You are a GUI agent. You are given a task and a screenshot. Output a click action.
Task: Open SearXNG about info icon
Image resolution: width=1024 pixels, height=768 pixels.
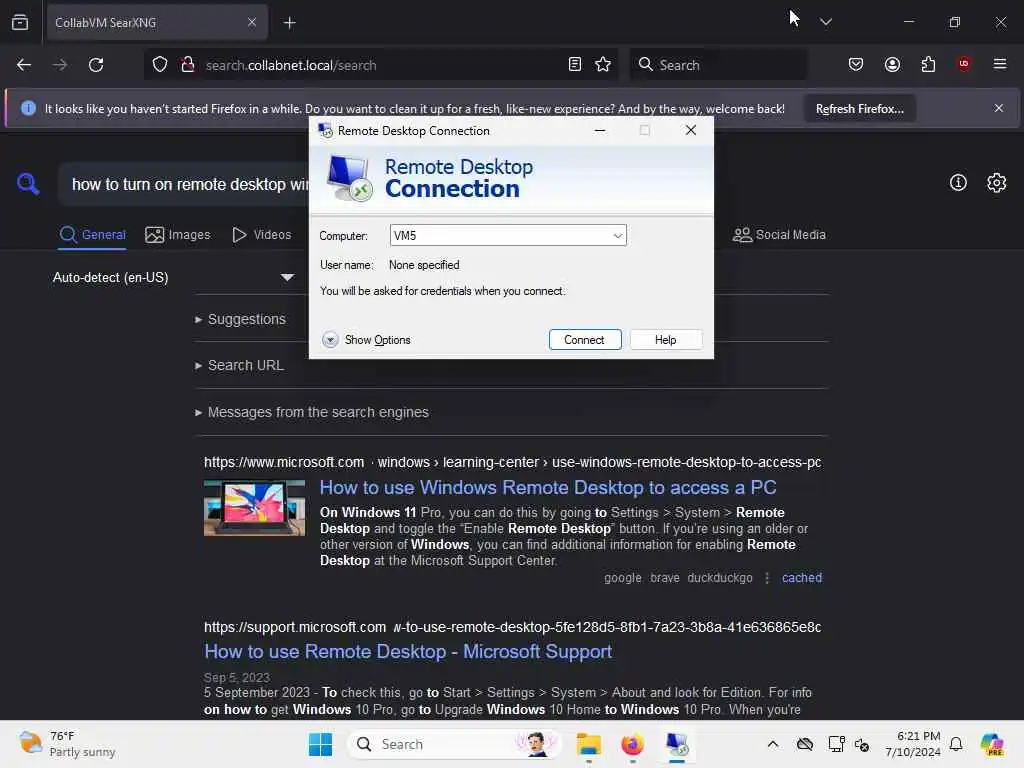coord(958,183)
